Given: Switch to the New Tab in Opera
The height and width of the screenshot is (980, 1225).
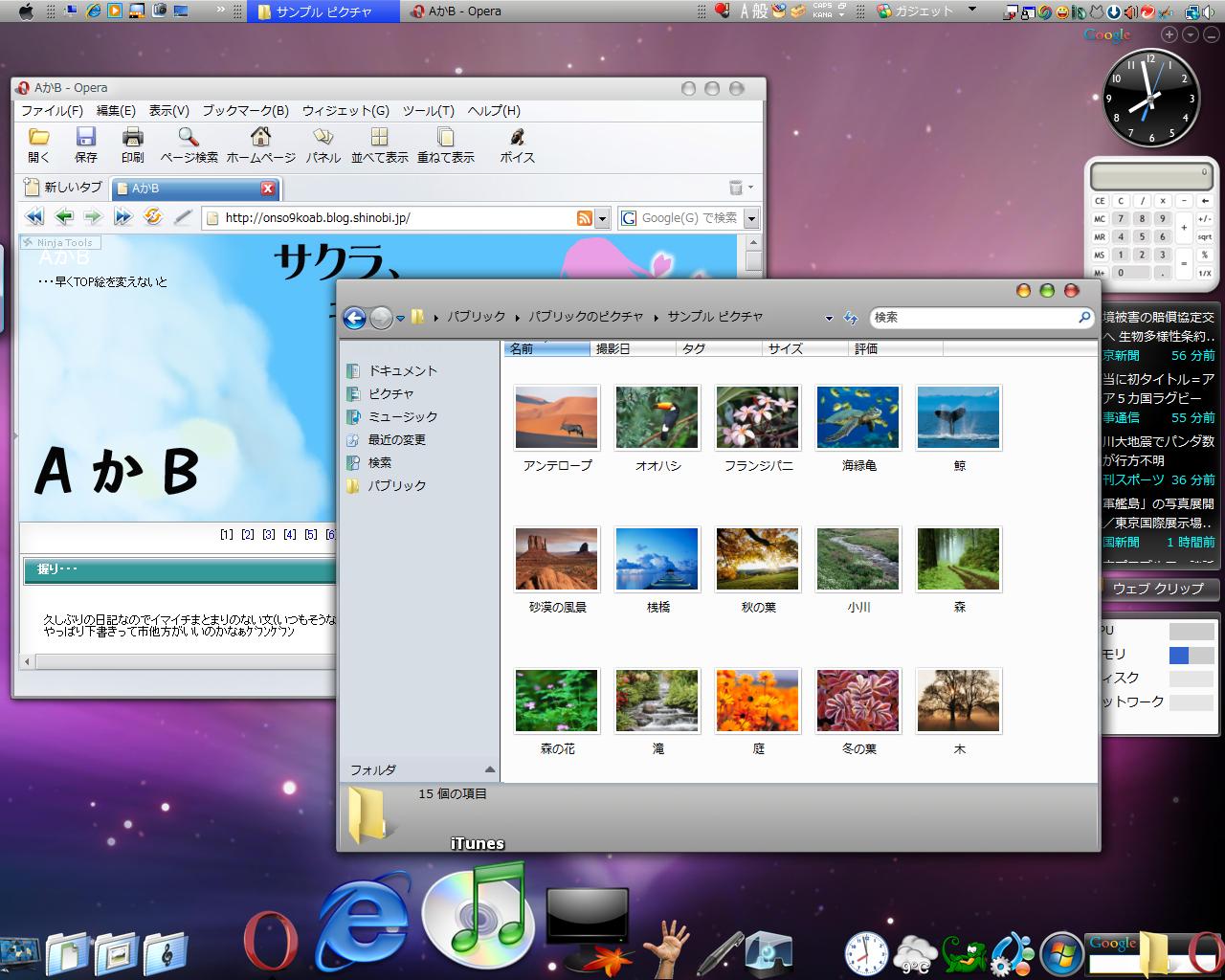Looking at the screenshot, I should [63, 188].
